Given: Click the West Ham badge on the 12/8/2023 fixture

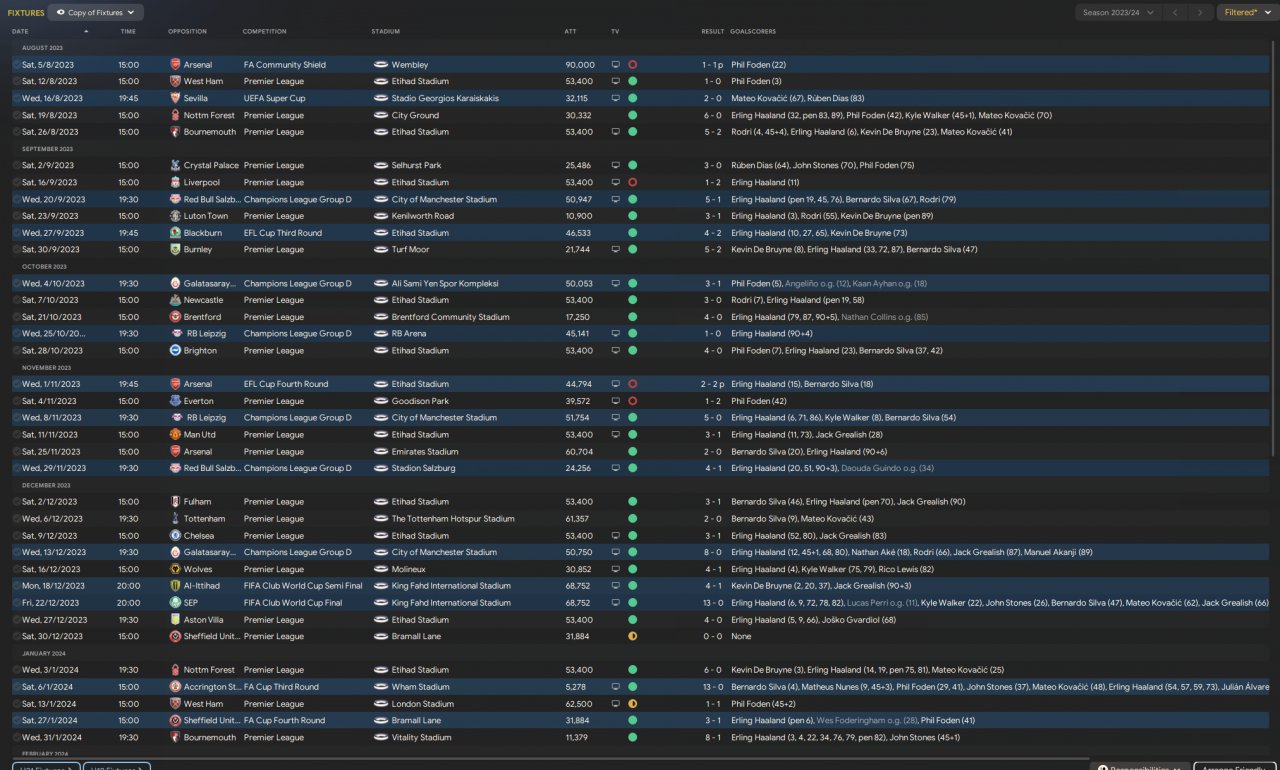Looking at the screenshot, I should click(x=175, y=82).
